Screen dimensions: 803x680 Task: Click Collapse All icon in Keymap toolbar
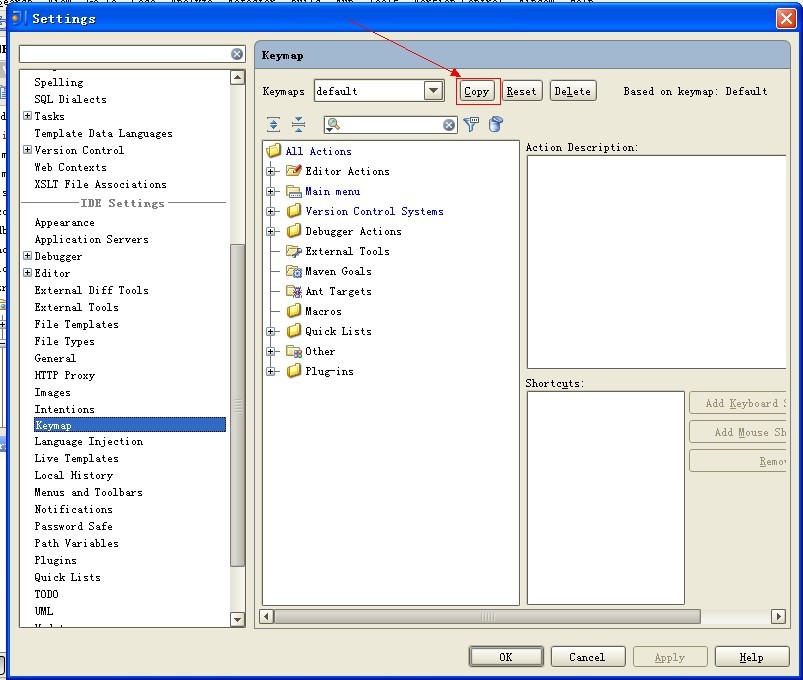point(298,124)
